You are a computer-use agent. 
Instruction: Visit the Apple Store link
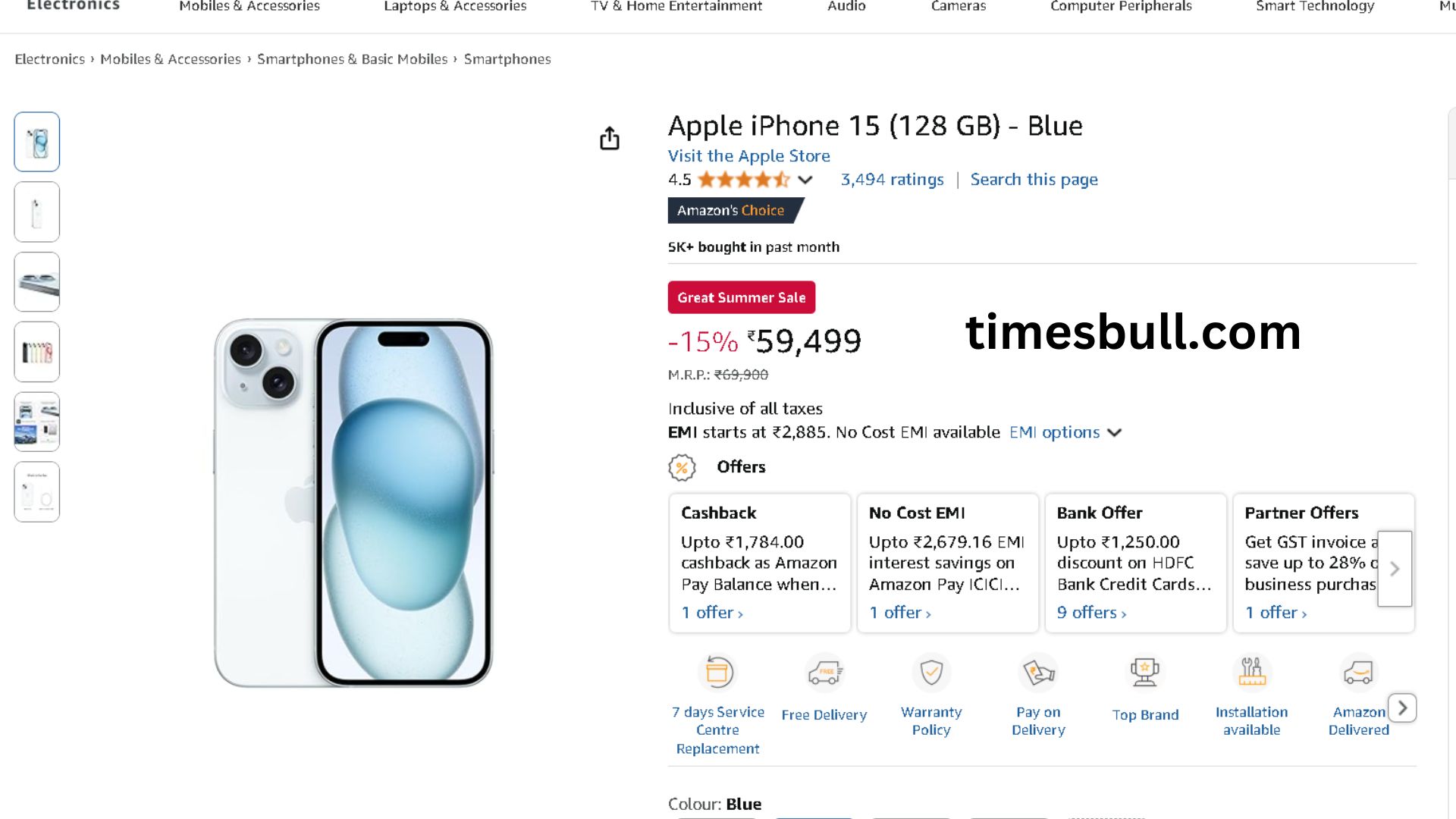tap(748, 156)
